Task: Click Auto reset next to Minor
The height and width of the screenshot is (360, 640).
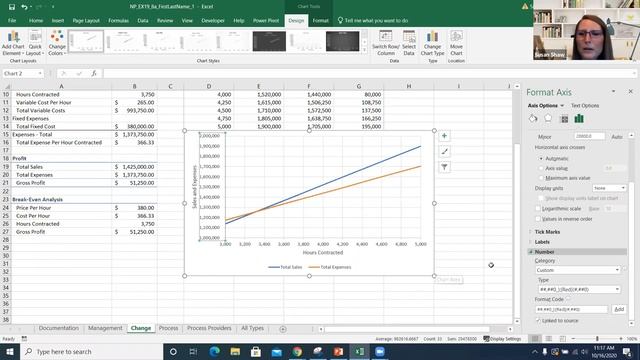Action: (x=617, y=137)
